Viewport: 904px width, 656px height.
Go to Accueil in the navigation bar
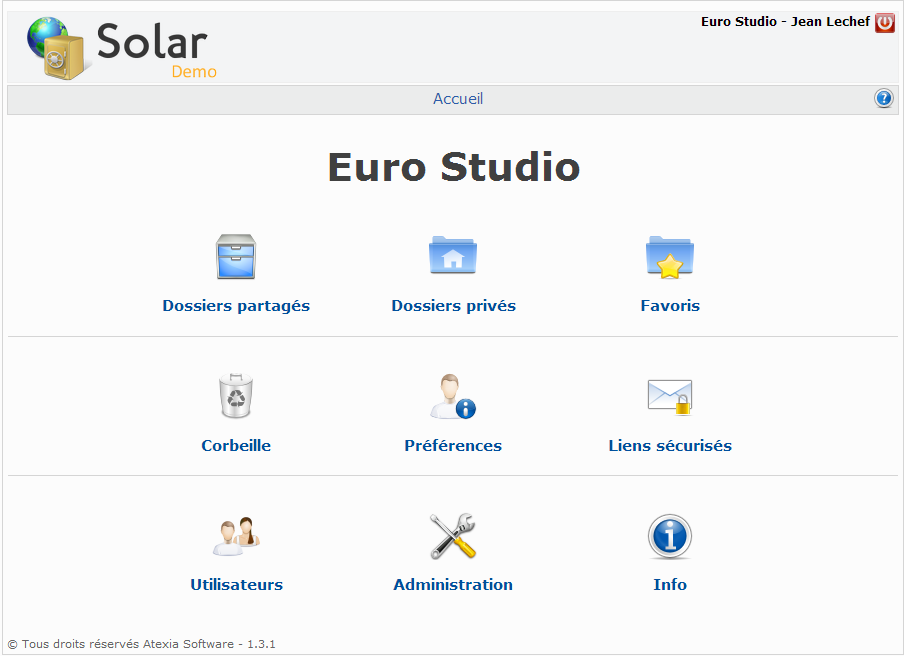[458, 99]
